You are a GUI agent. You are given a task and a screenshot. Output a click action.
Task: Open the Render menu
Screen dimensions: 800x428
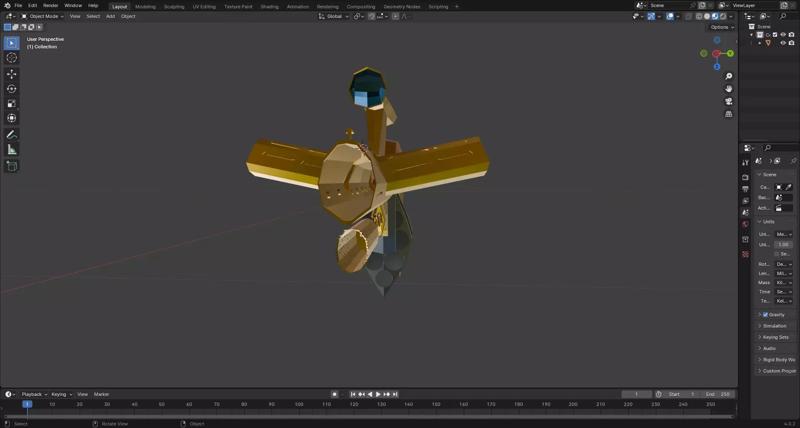coord(51,6)
